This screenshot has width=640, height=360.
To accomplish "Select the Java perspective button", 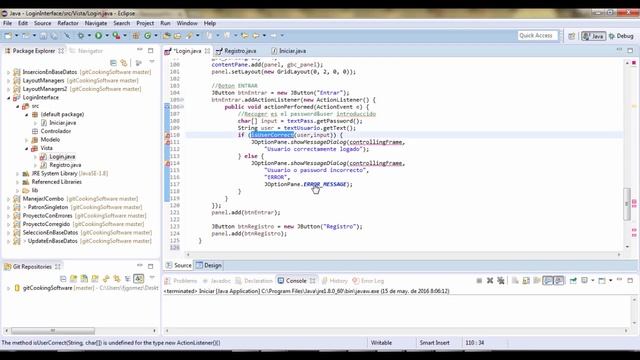I will point(593,36).
